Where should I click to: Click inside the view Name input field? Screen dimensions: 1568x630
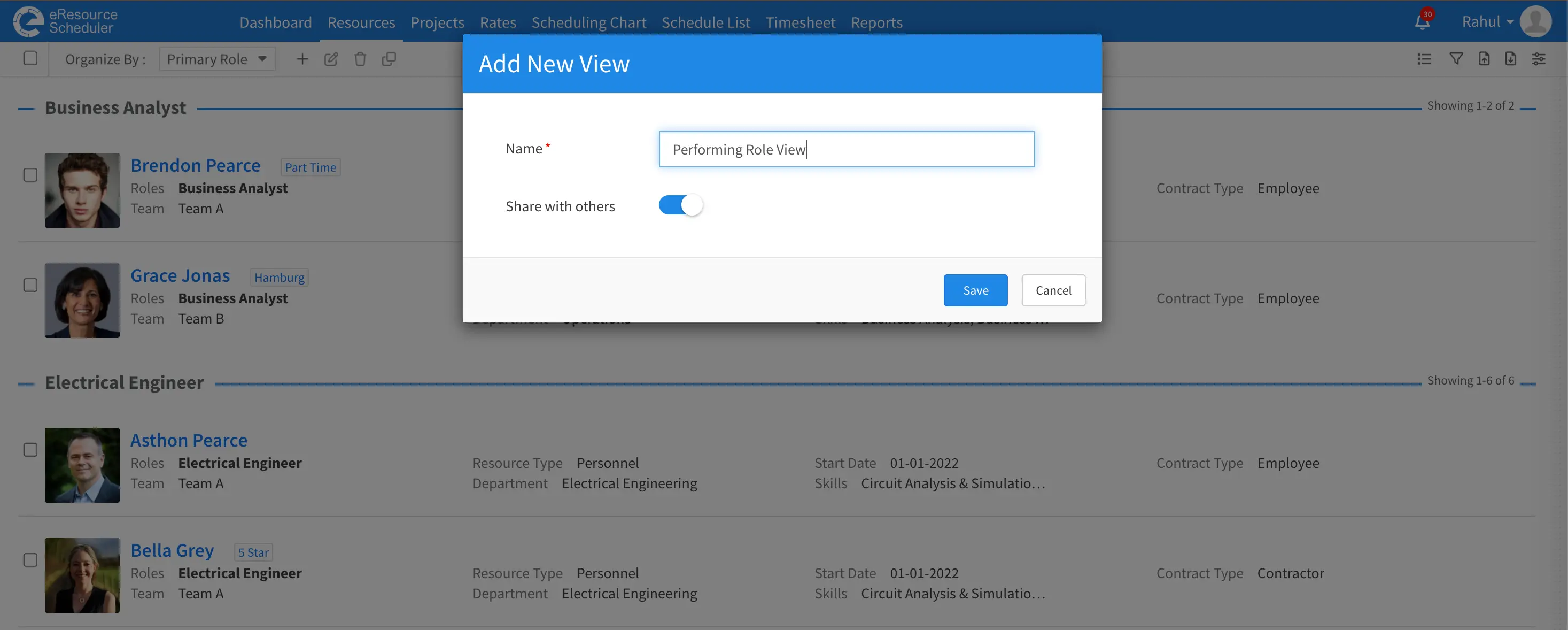point(846,149)
